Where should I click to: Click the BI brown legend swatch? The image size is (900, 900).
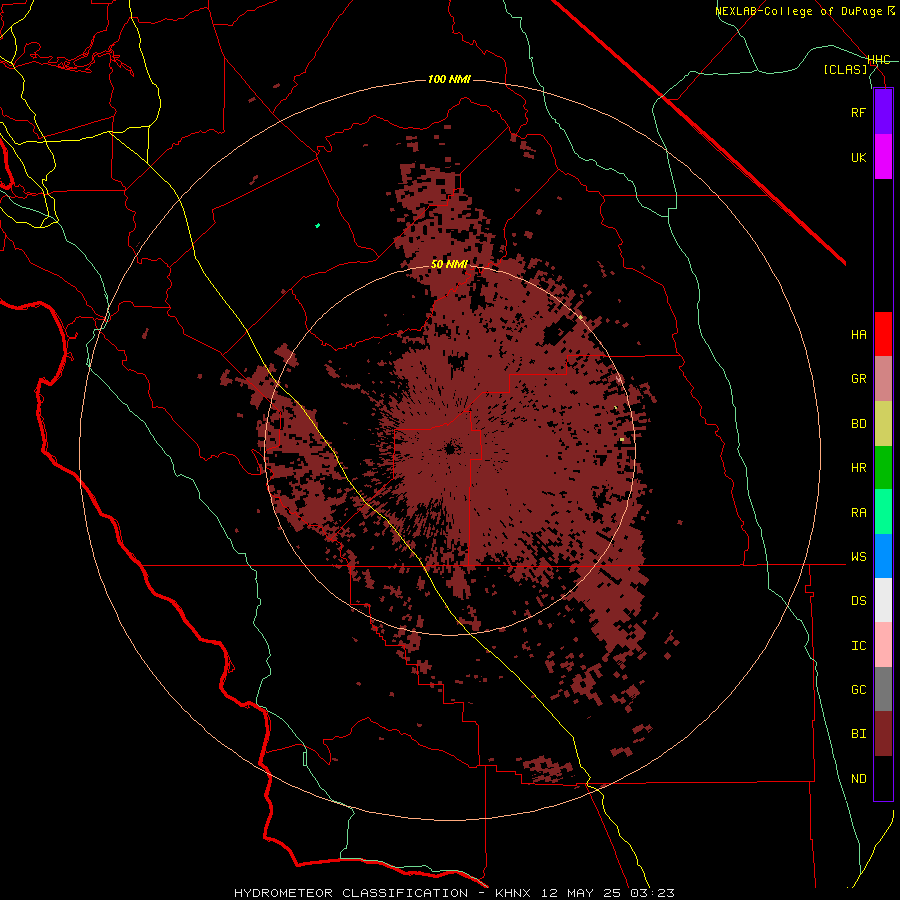(883, 734)
